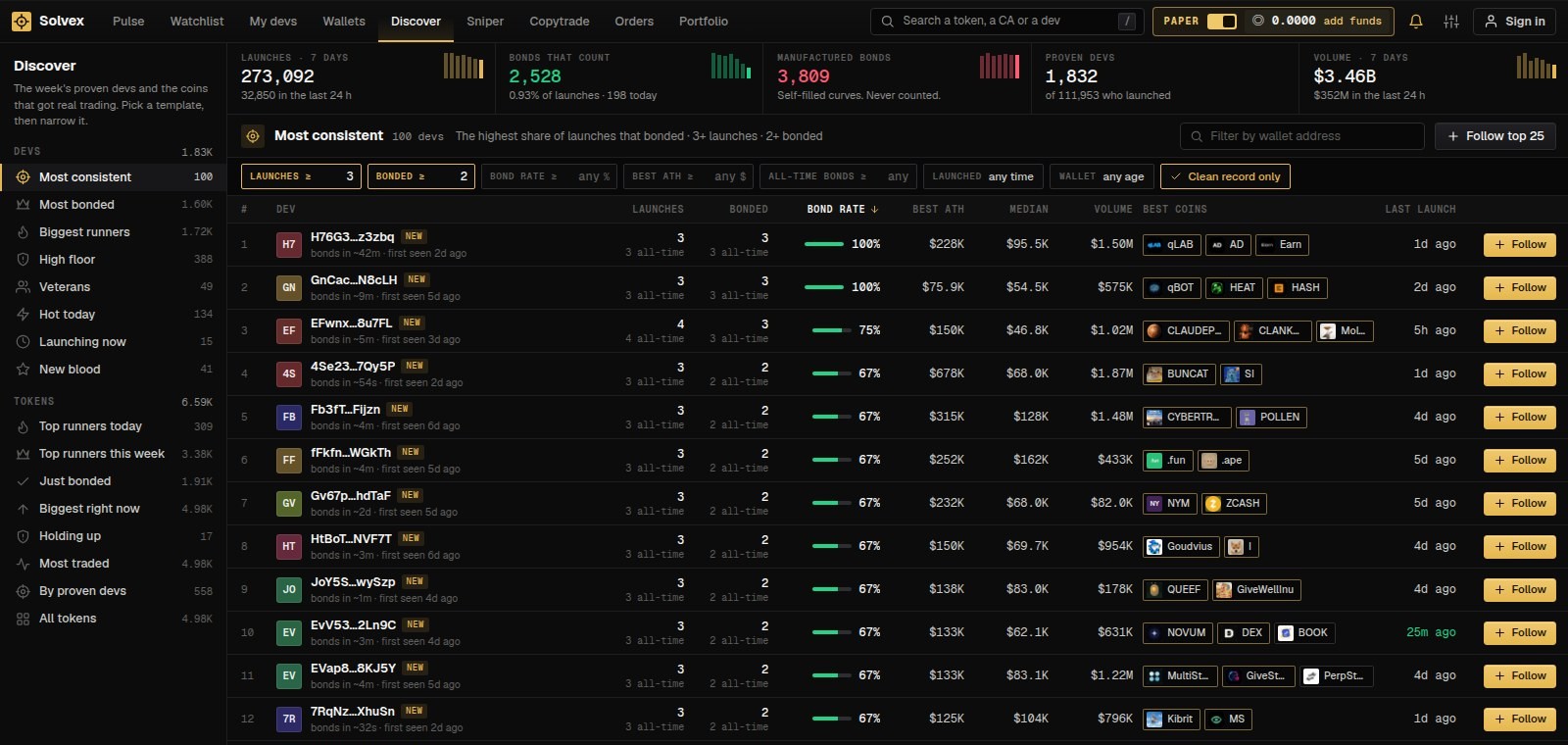Go to the Copytrade tab
The width and height of the screenshot is (1568, 745).
point(560,21)
